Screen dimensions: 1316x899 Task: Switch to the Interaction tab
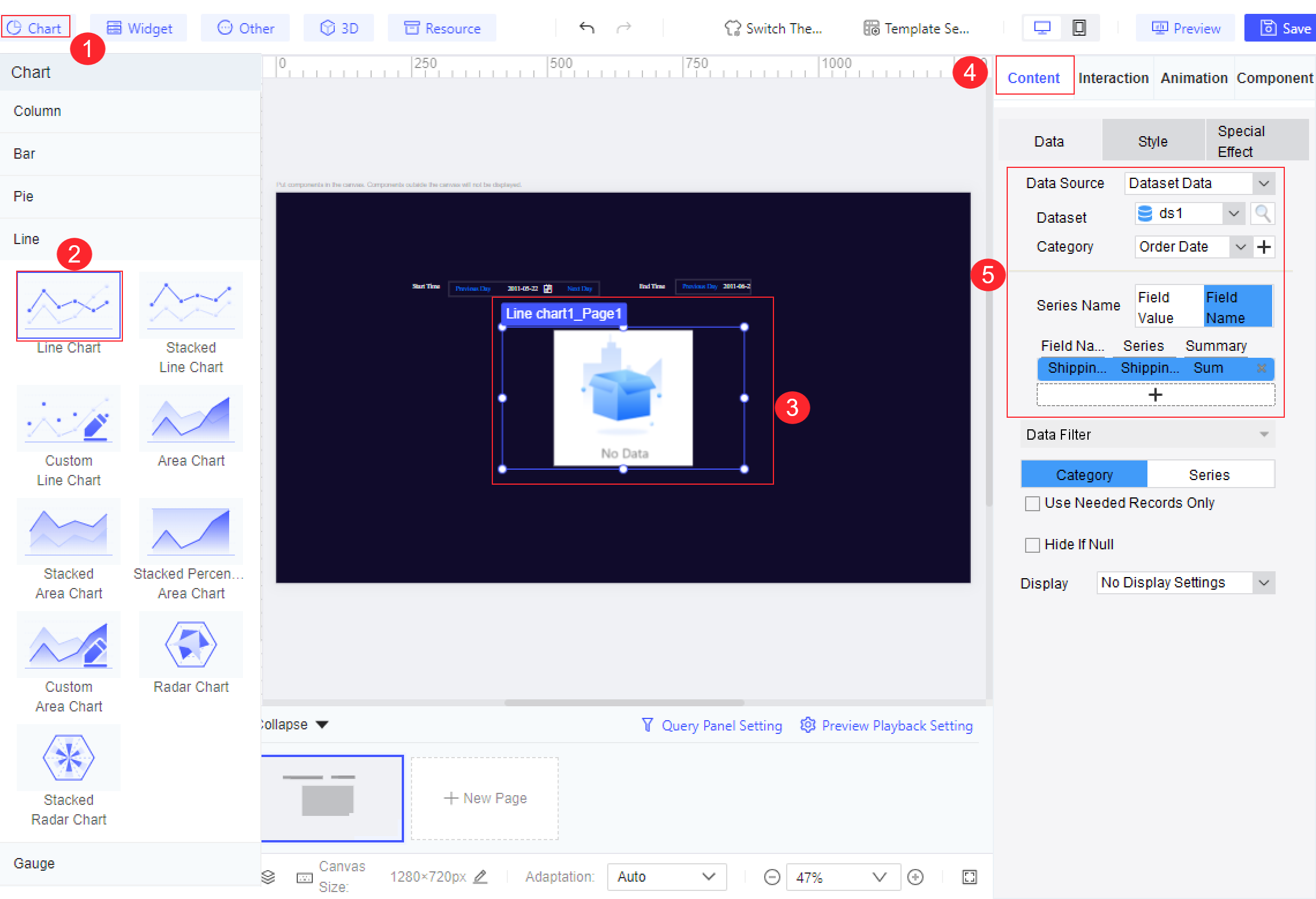pyautogui.click(x=1113, y=78)
